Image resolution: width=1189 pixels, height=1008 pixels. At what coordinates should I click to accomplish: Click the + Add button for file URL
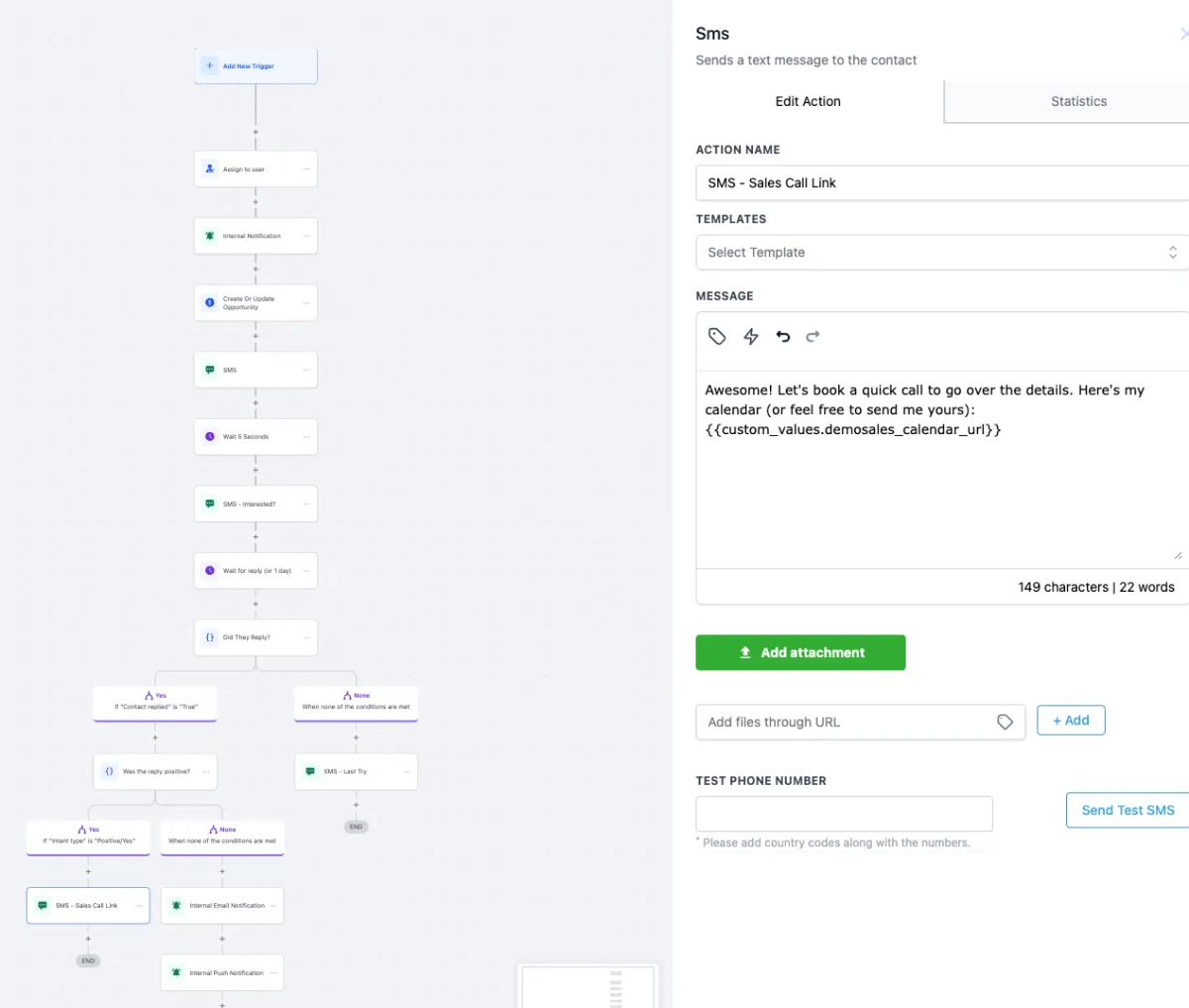(x=1070, y=721)
